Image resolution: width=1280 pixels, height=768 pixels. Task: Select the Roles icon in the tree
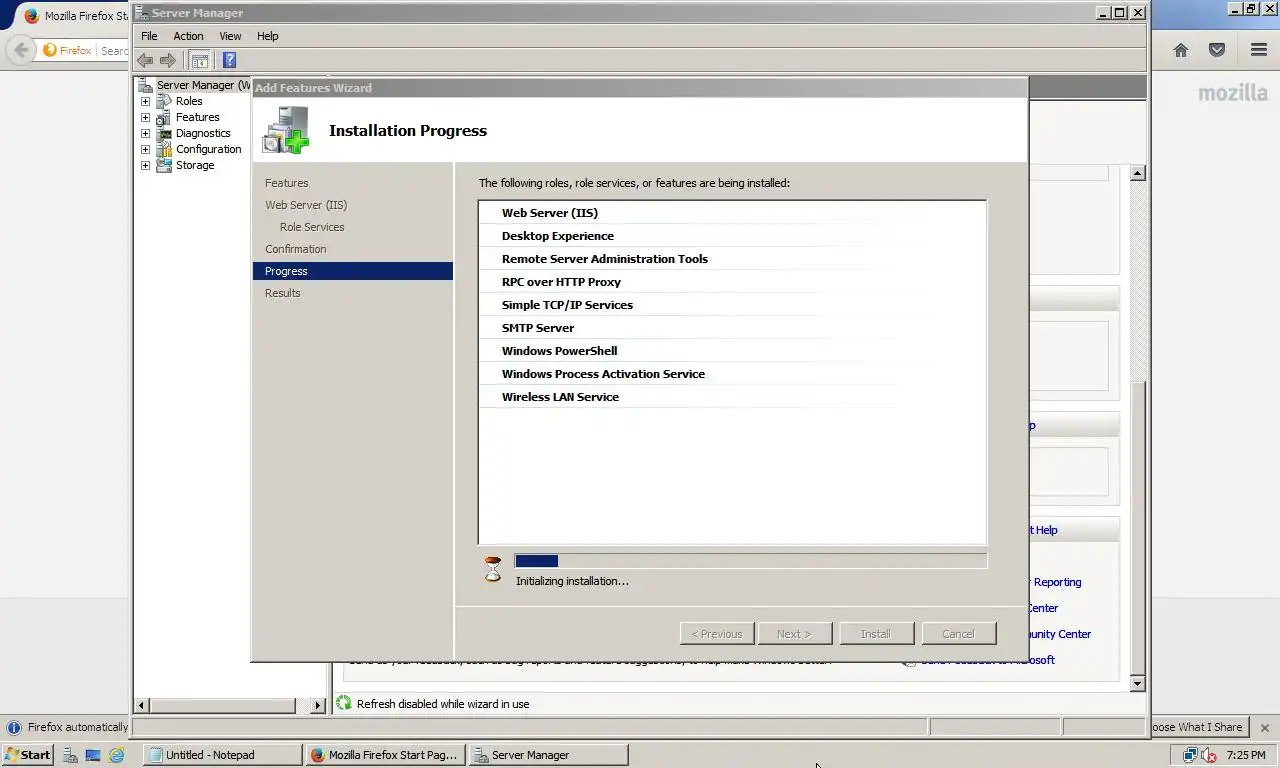pyautogui.click(x=163, y=101)
